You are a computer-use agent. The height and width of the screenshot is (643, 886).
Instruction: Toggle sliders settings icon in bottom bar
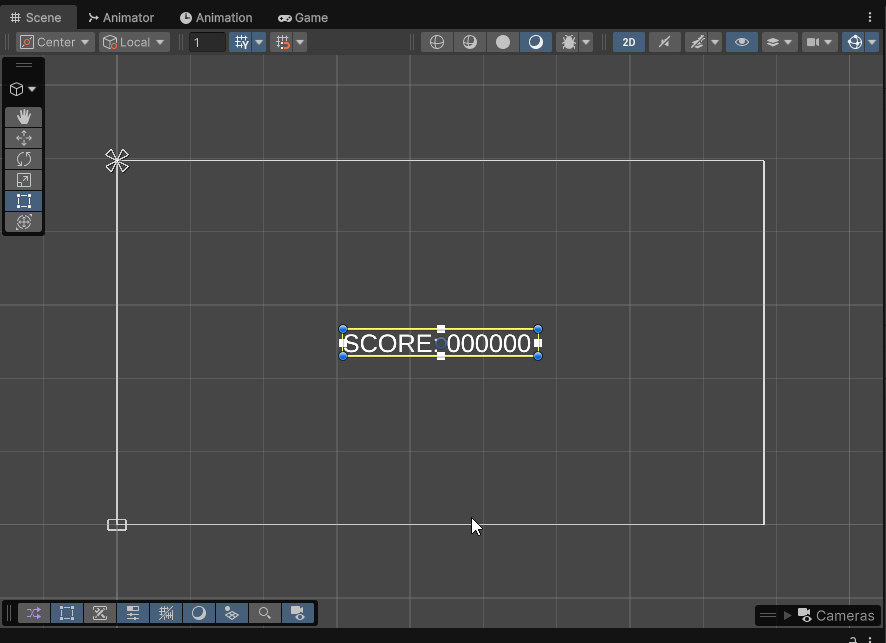click(x=133, y=613)
